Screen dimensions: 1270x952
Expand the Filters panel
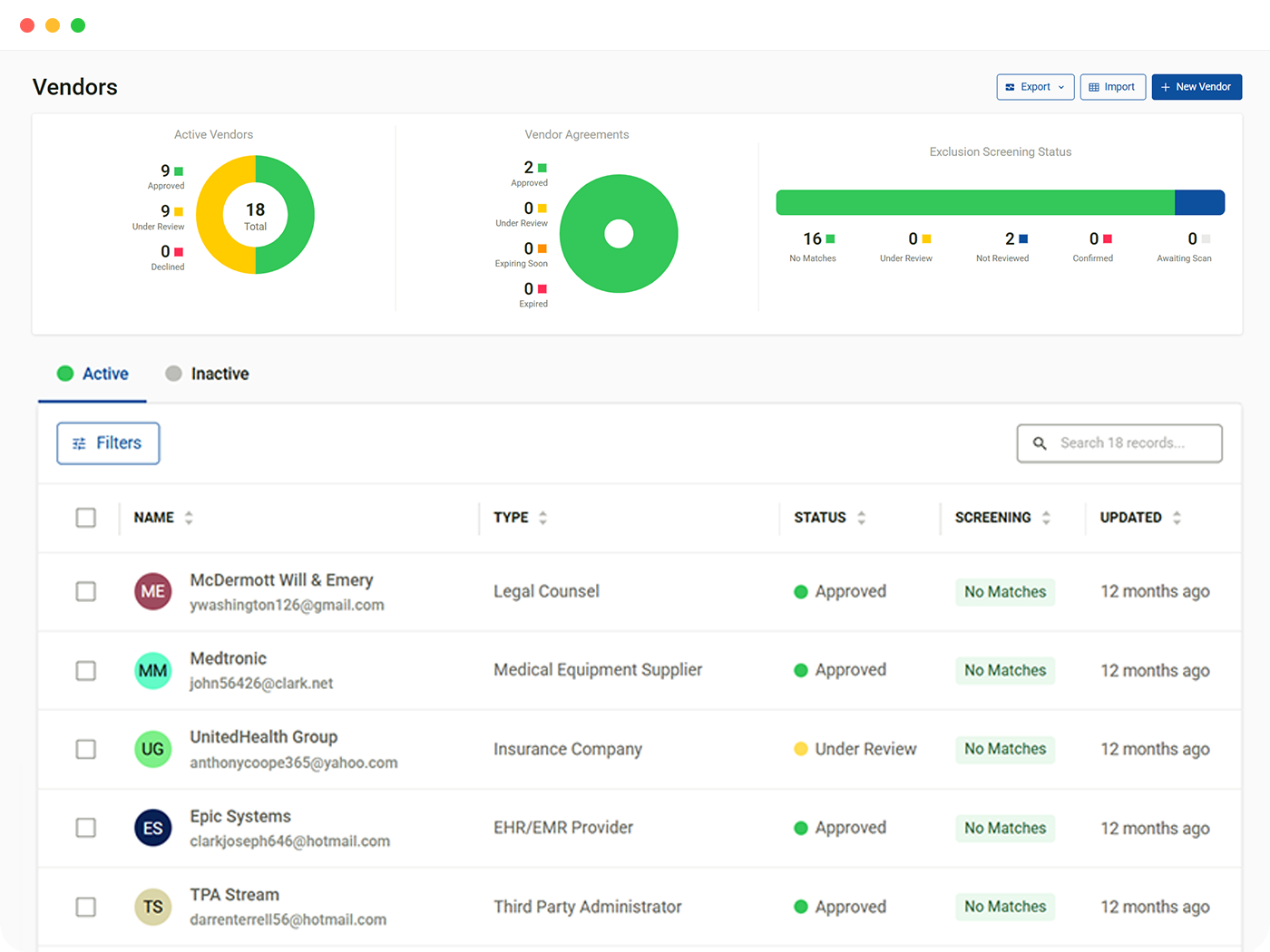(x=108, y=443)
